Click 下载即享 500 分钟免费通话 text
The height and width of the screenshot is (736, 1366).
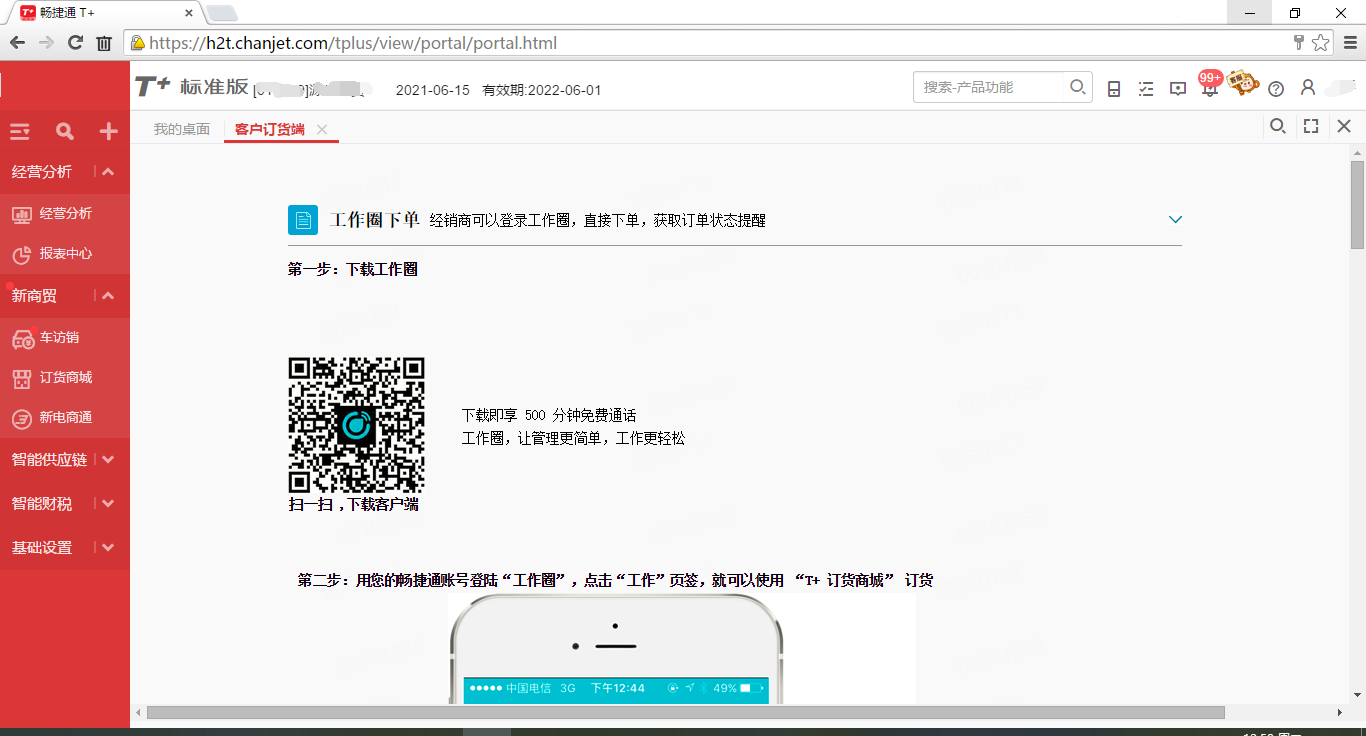(x=549, y=415)
